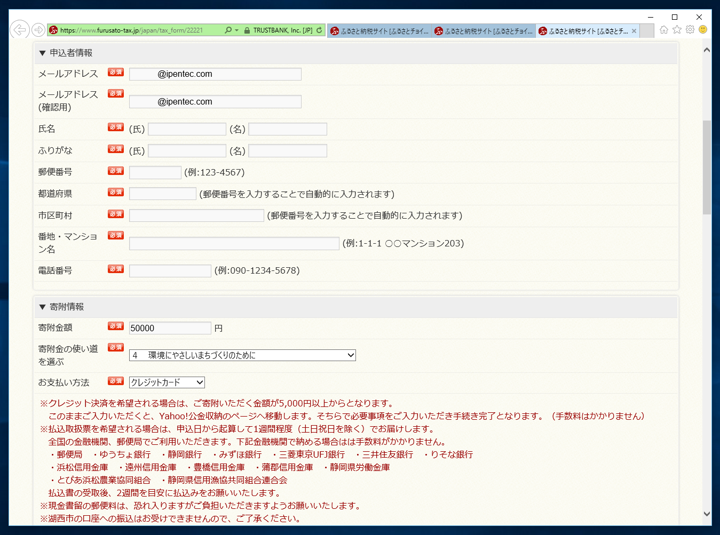
Task: Click the 氏名 surname (氏) field
Action: pyautogui.click(x=187, y=129)
